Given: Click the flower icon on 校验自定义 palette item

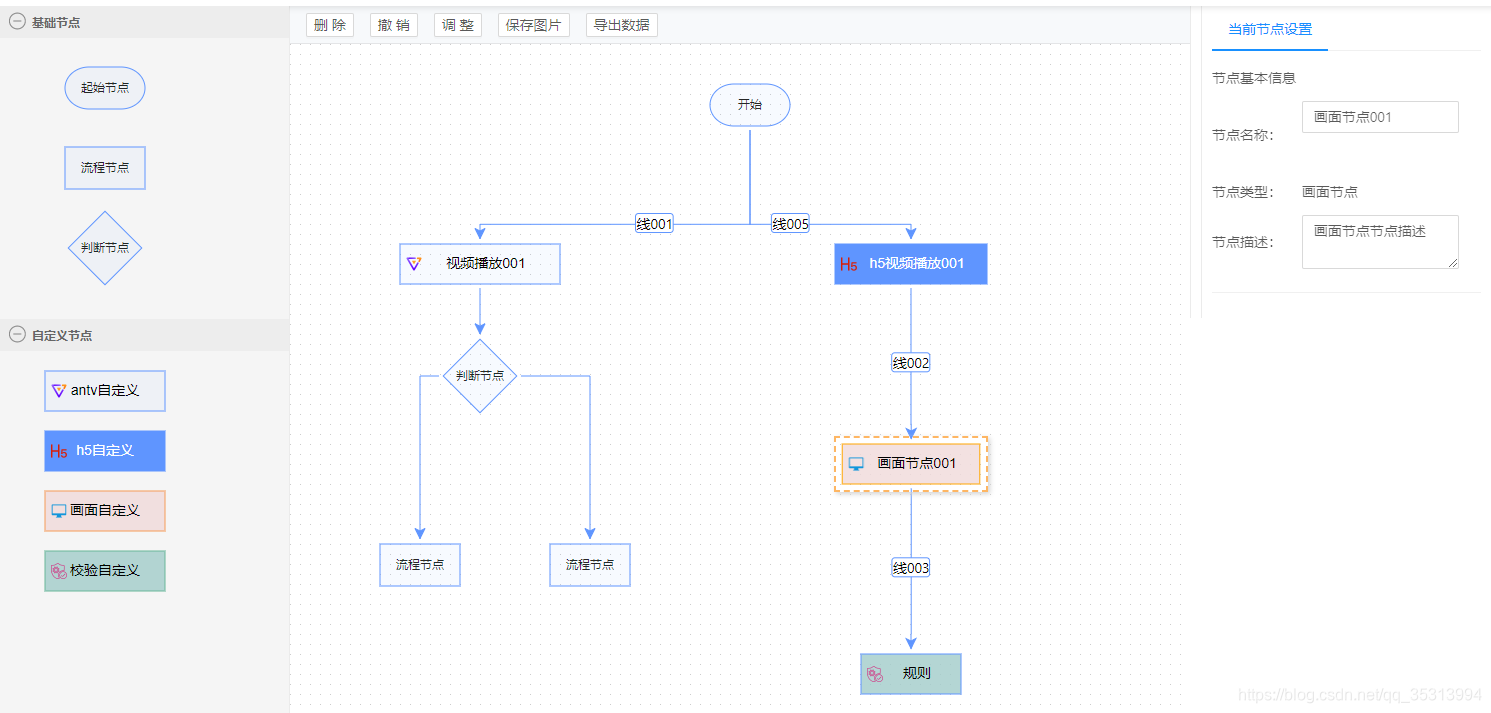Looking at the screenshot, I should [60, 571].
